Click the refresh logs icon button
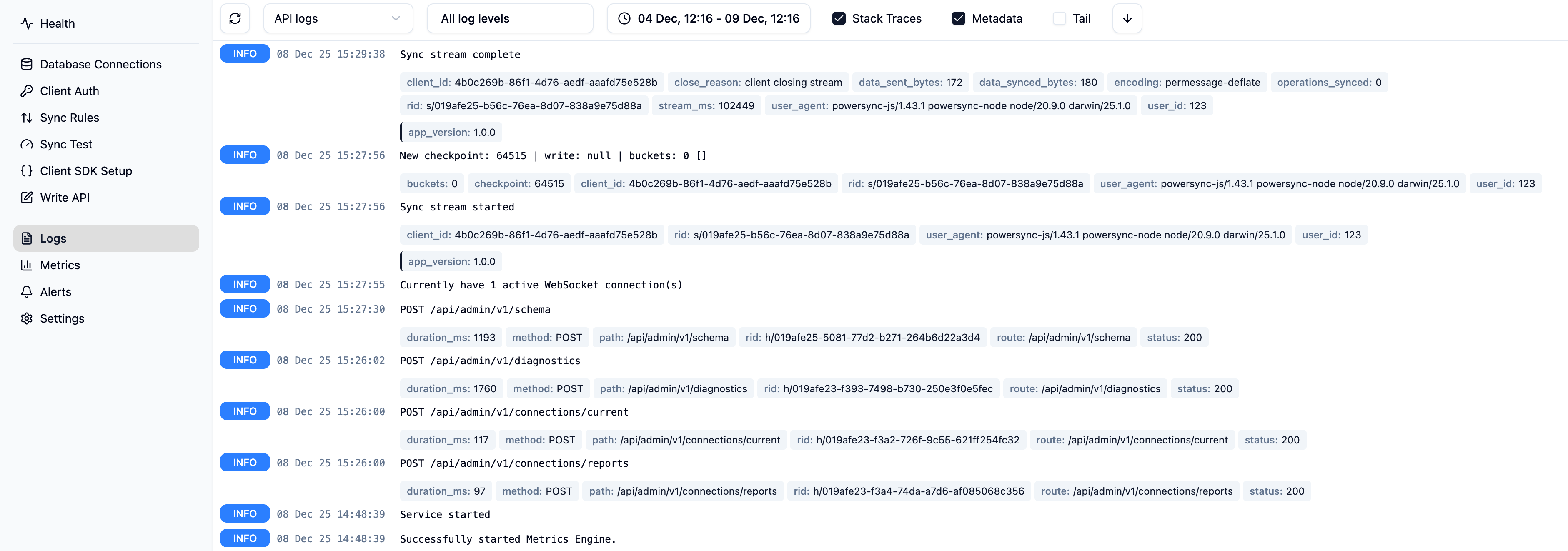Viewport: 1568px width, 551px height. pos(235,18)
